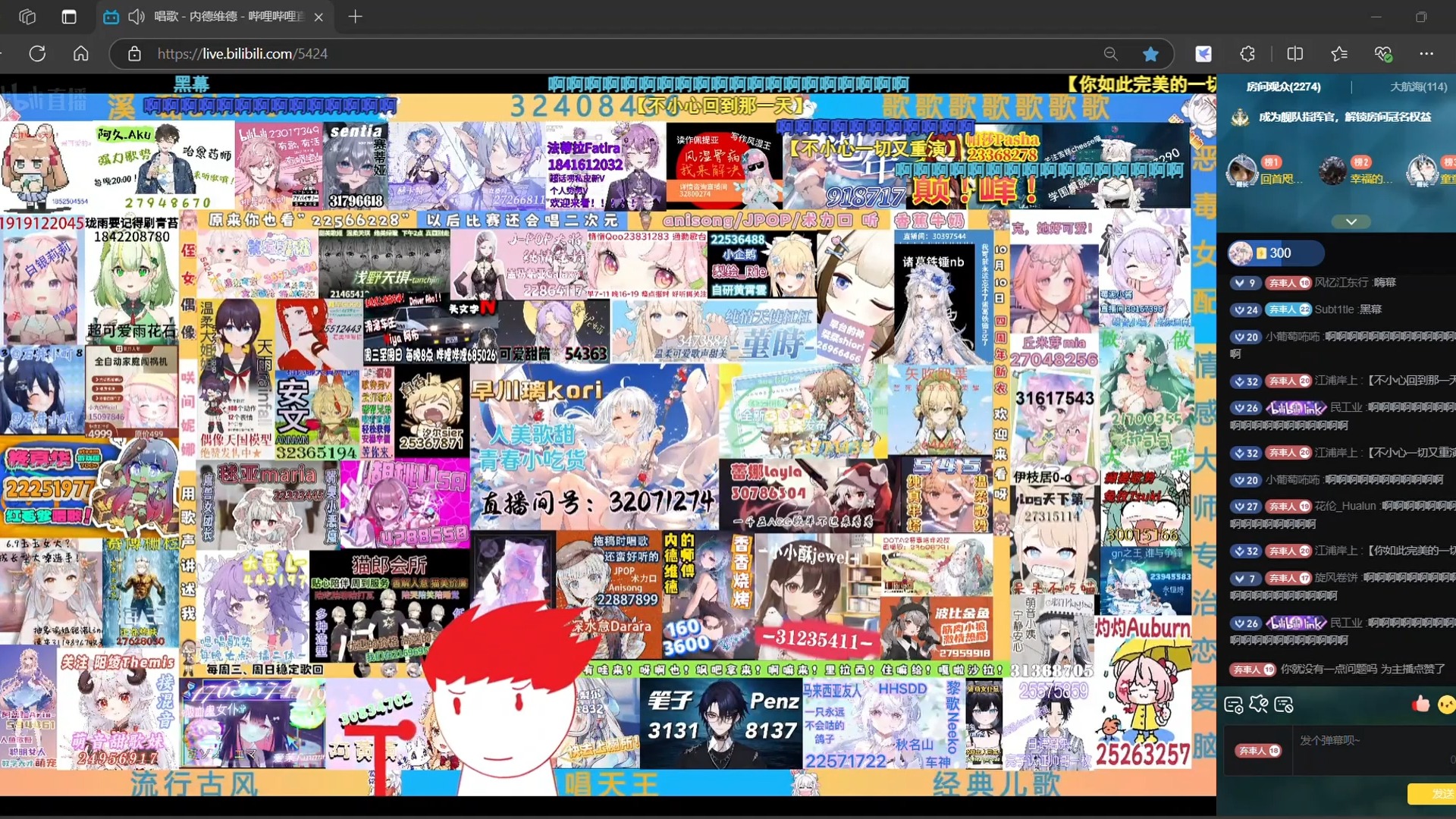Close the 唱歌 - 内德维德 tab
This screenshot has width=1456, height=819.
click(x=318, y=17)
